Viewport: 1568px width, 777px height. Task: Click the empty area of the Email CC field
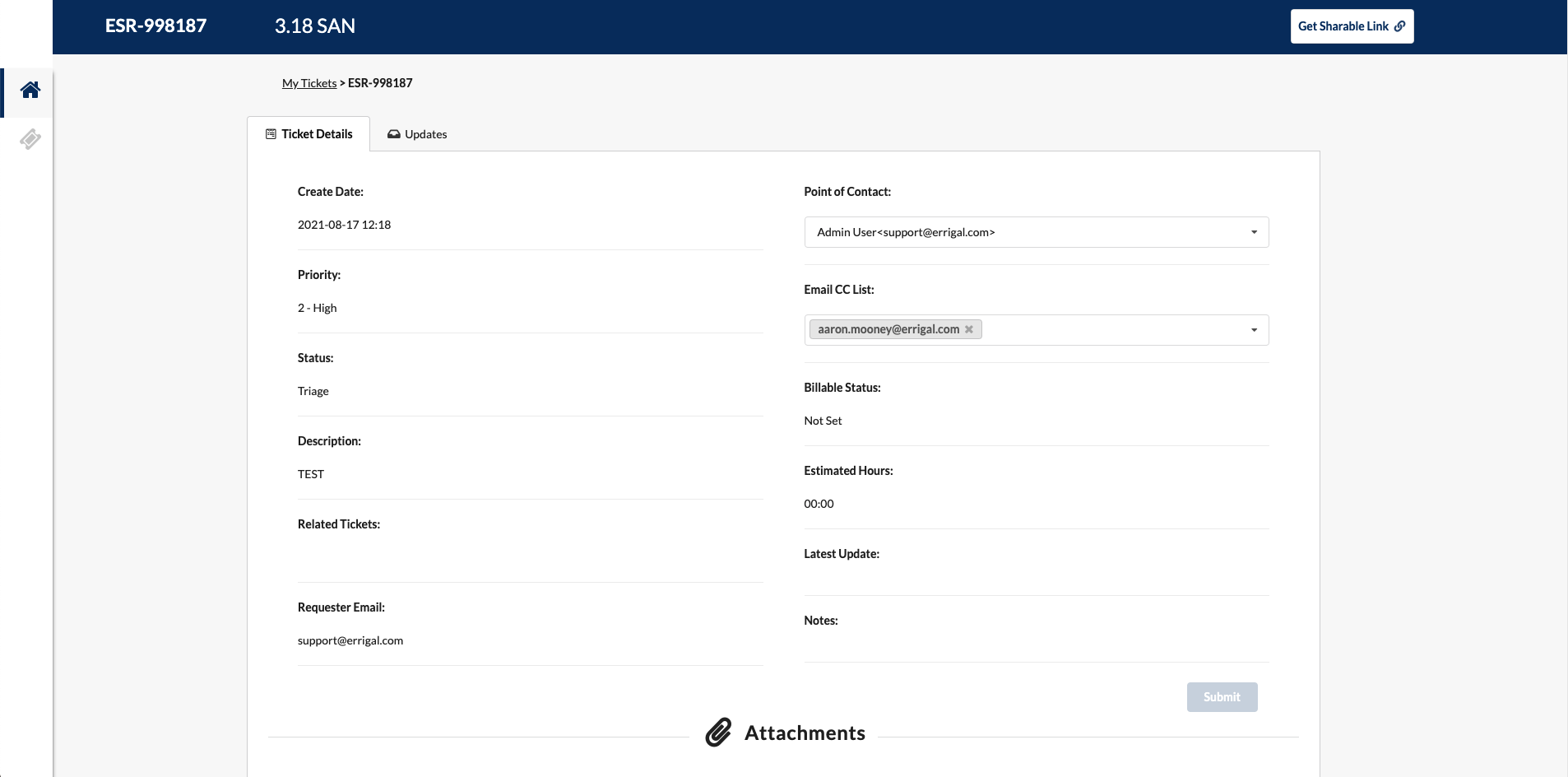(1111, 330)
